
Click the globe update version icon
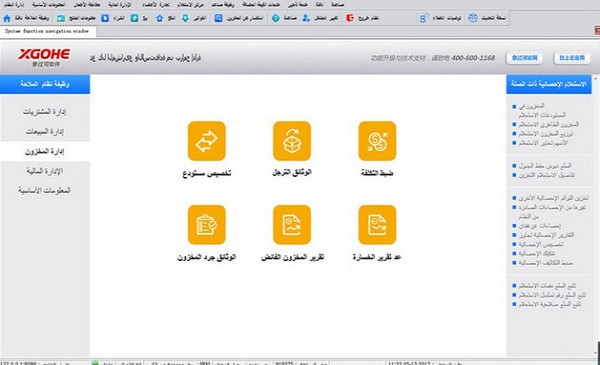point(473,18)
